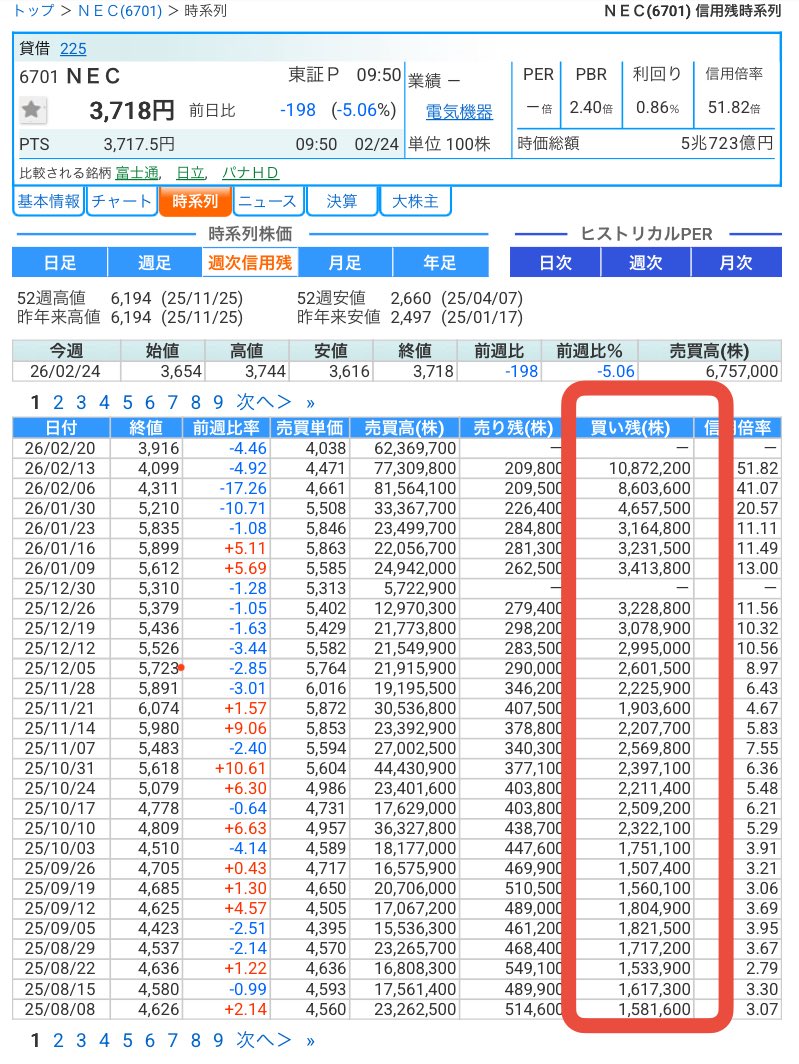Image resolution: width=799 pixels, height=1064 pixels.
Task: Click the » last-page link in top pagination
Action: [310, 404]
